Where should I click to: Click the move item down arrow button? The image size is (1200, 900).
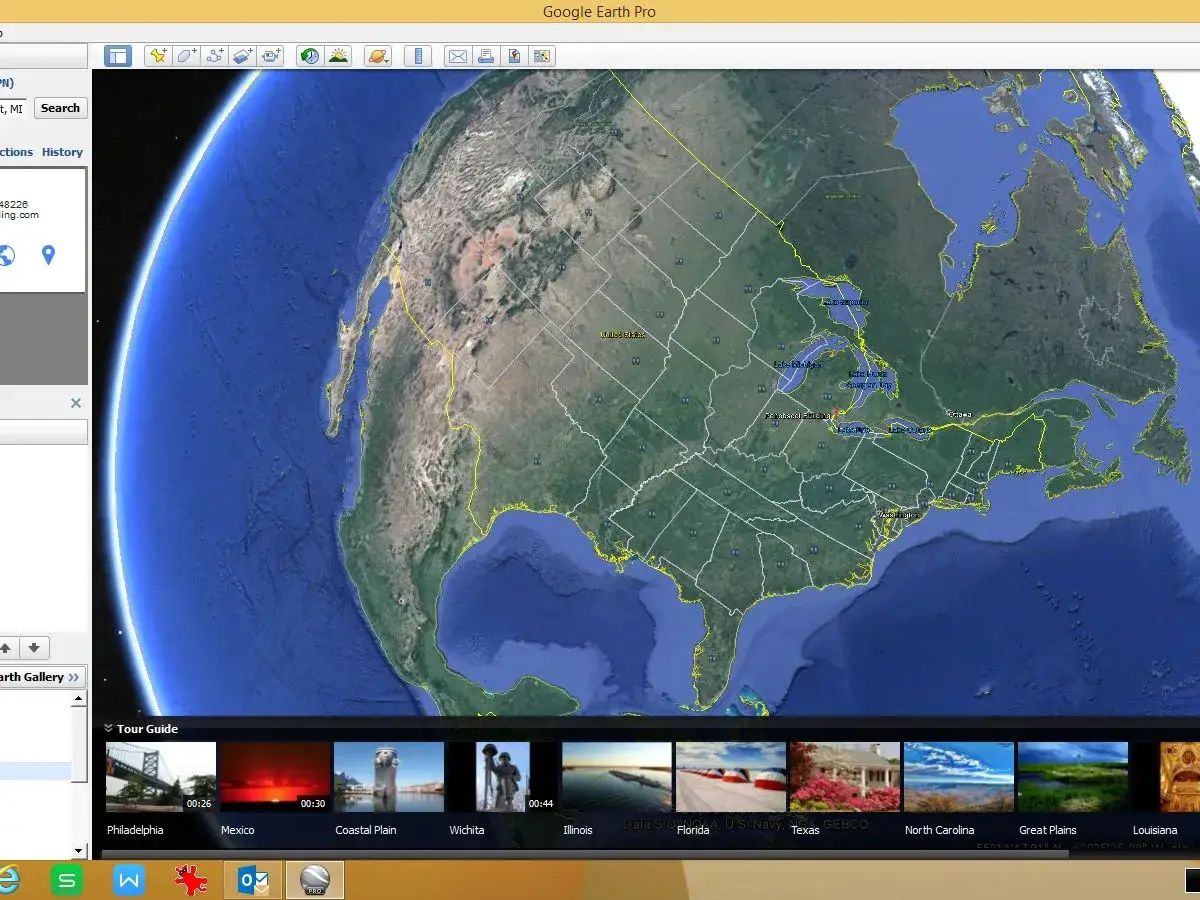[33, 647]
